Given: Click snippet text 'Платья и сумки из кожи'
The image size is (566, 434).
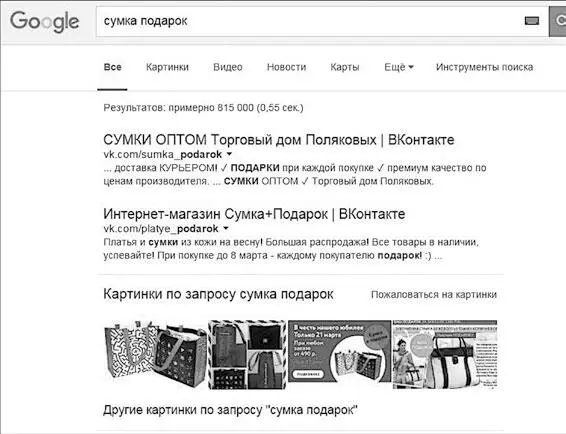Looking at the screenshot, I should [x=163, y=242].
